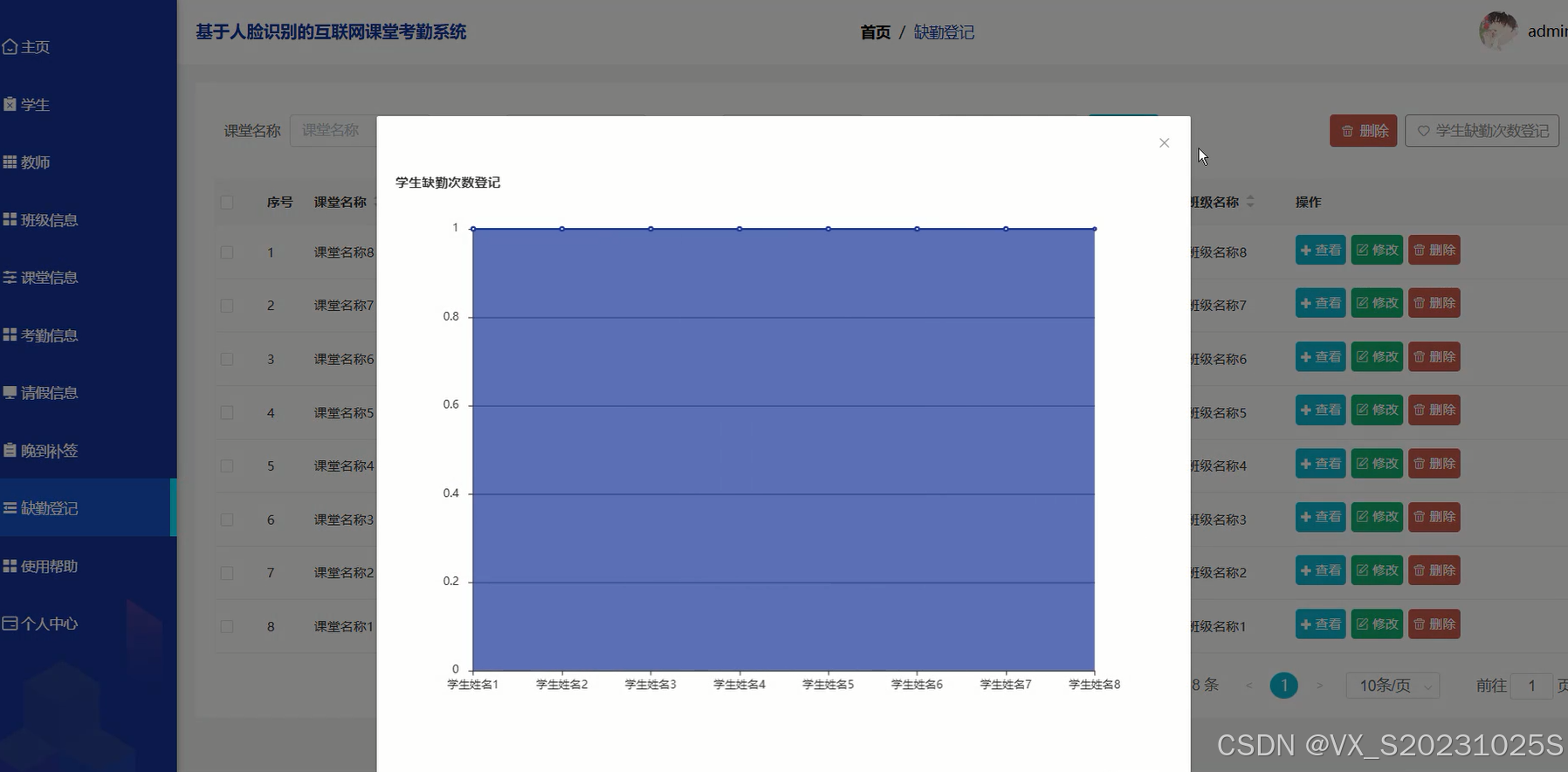
Task: Click the icon beside 学生
Action: (x=10, y=104)
